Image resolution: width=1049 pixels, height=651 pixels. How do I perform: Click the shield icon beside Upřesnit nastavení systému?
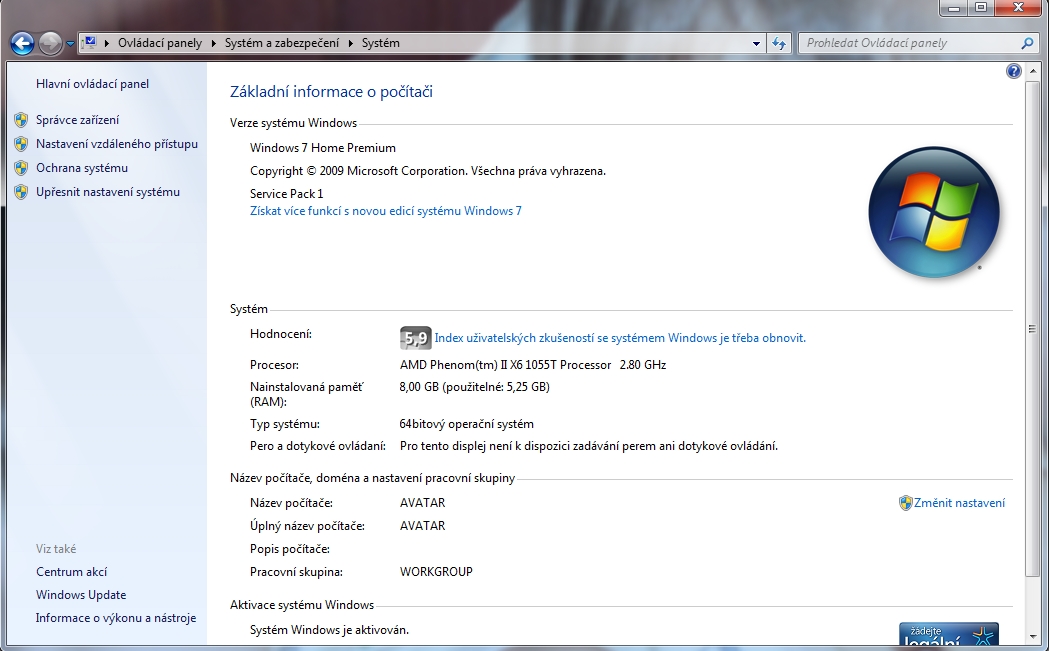pos(21,192)
